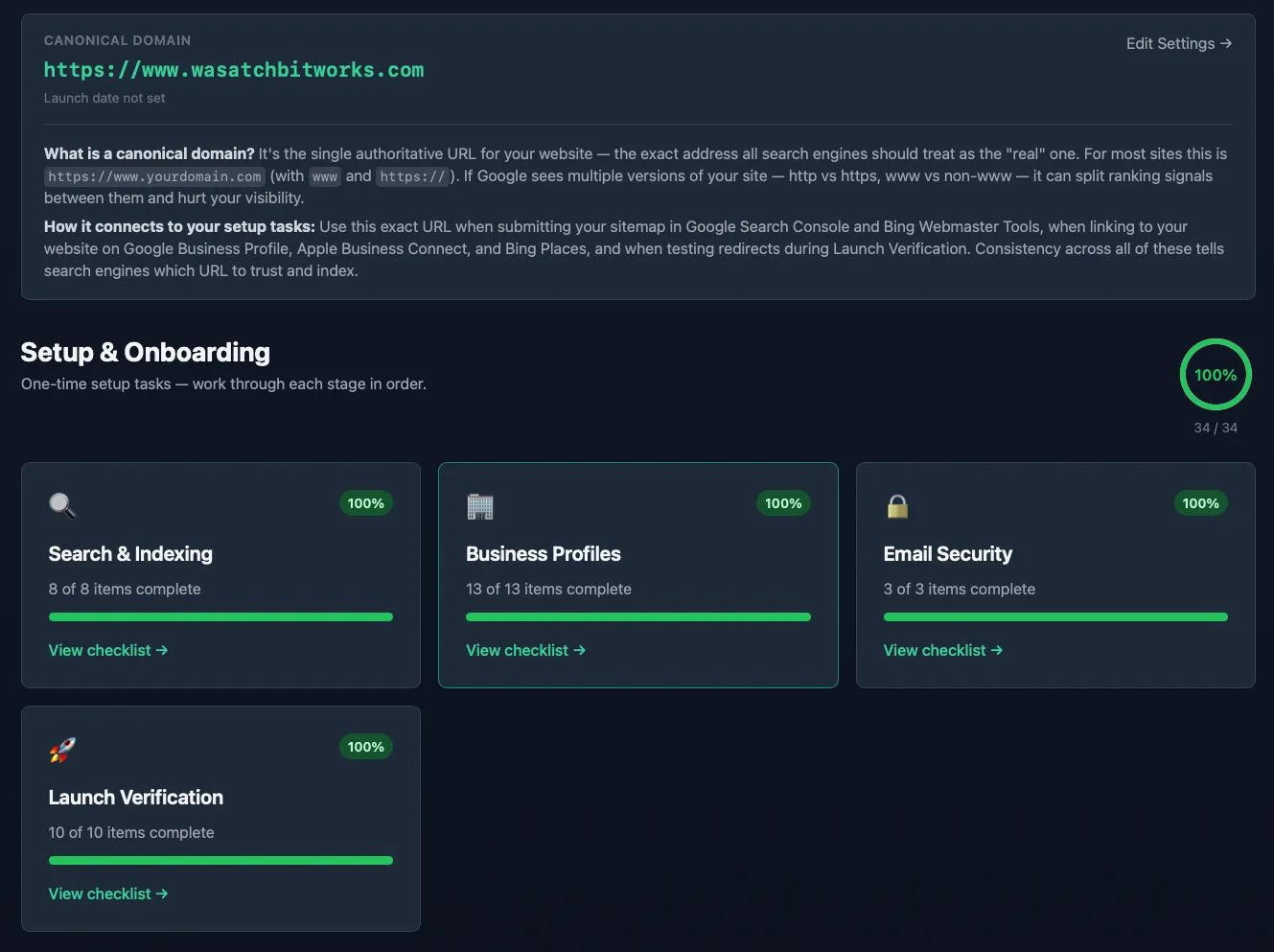Click Launch Verification 100% badge

(366, 747)
